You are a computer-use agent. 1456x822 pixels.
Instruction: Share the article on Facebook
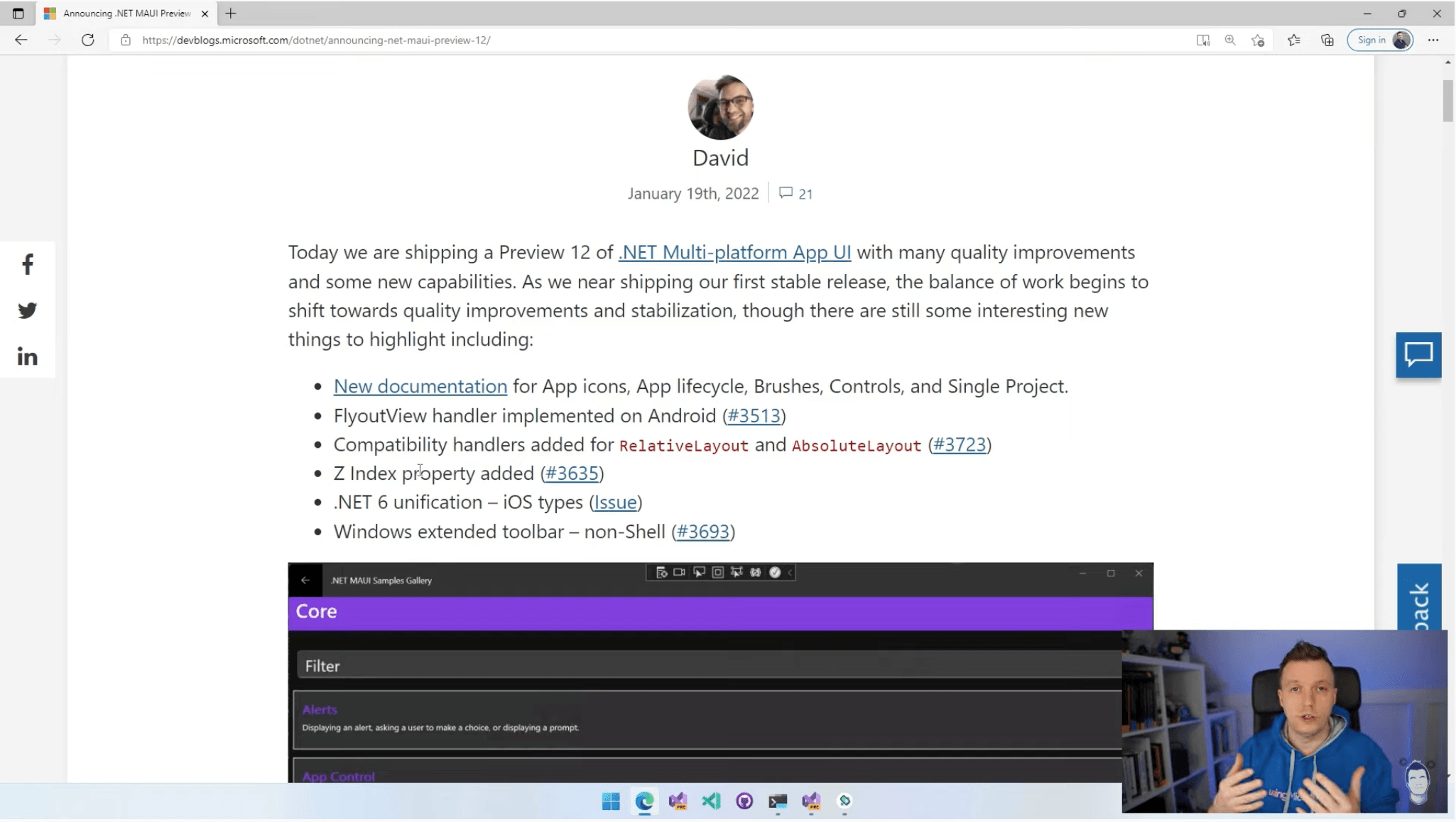pyautogui.click(x=27, y=265)
